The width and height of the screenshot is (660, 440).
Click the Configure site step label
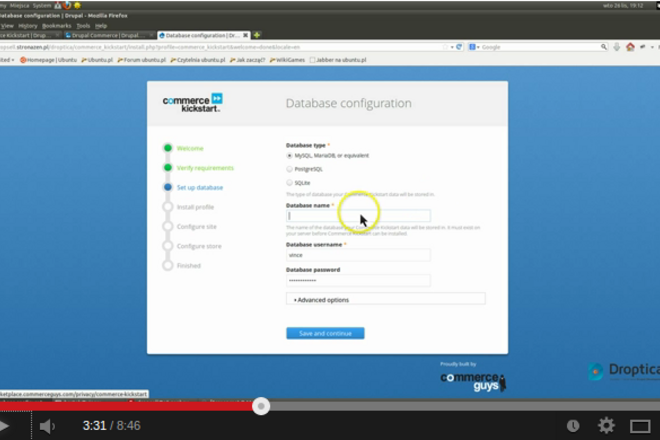[197, 227]
